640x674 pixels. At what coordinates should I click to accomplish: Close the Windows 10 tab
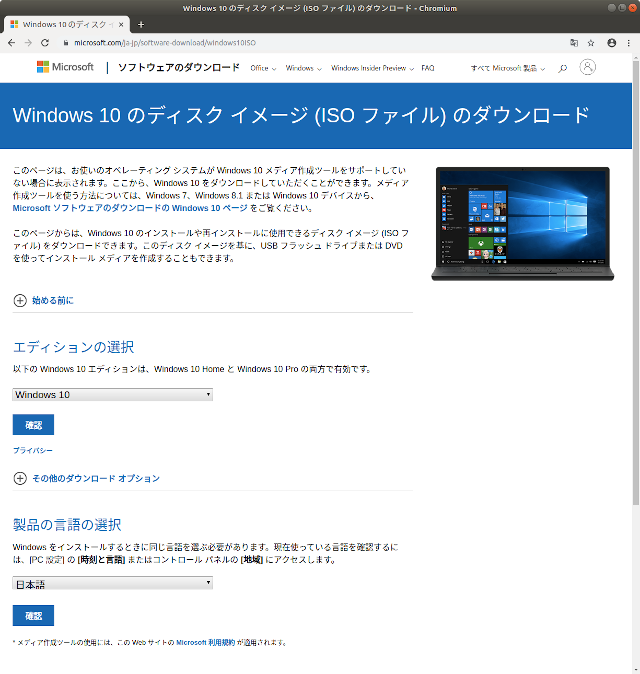point(121,25)
